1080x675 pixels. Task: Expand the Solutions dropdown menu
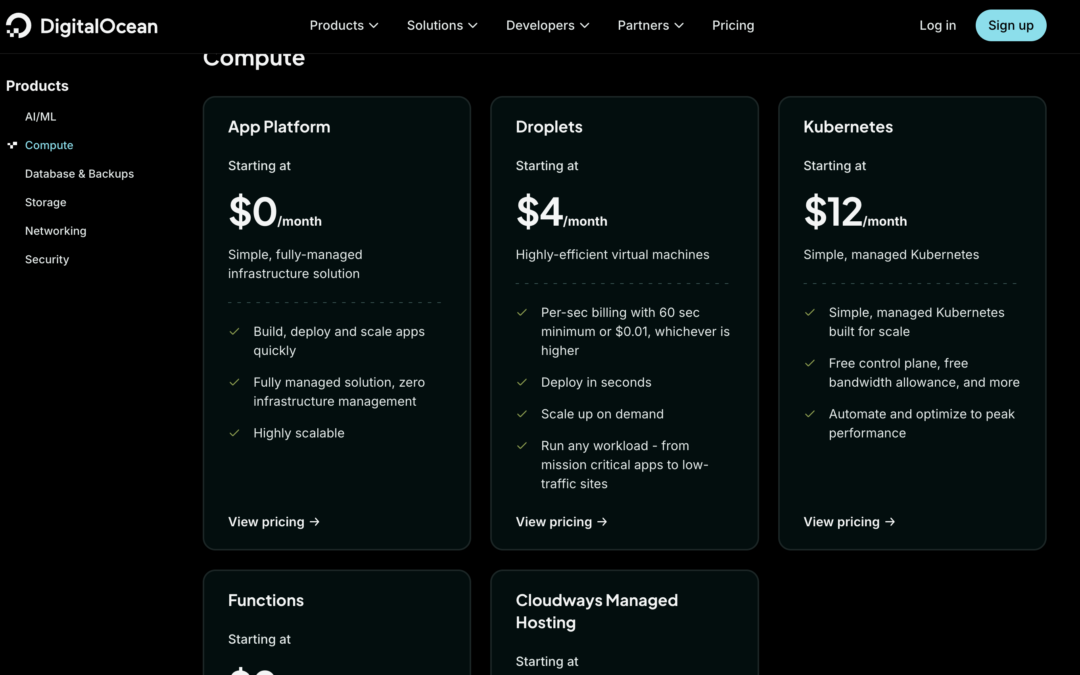[442, 25]
